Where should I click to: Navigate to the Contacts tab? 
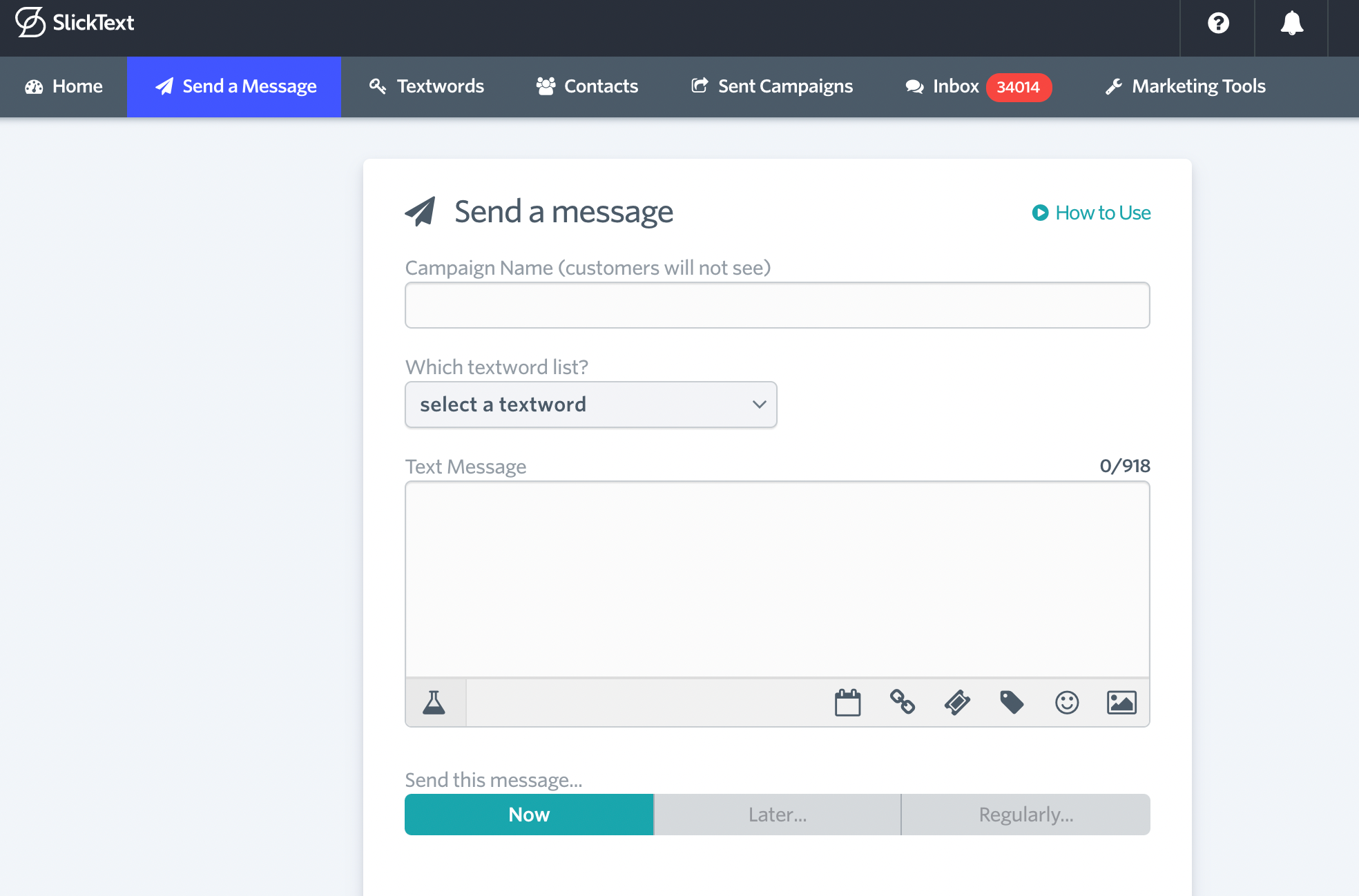click(x=586, y=86)
